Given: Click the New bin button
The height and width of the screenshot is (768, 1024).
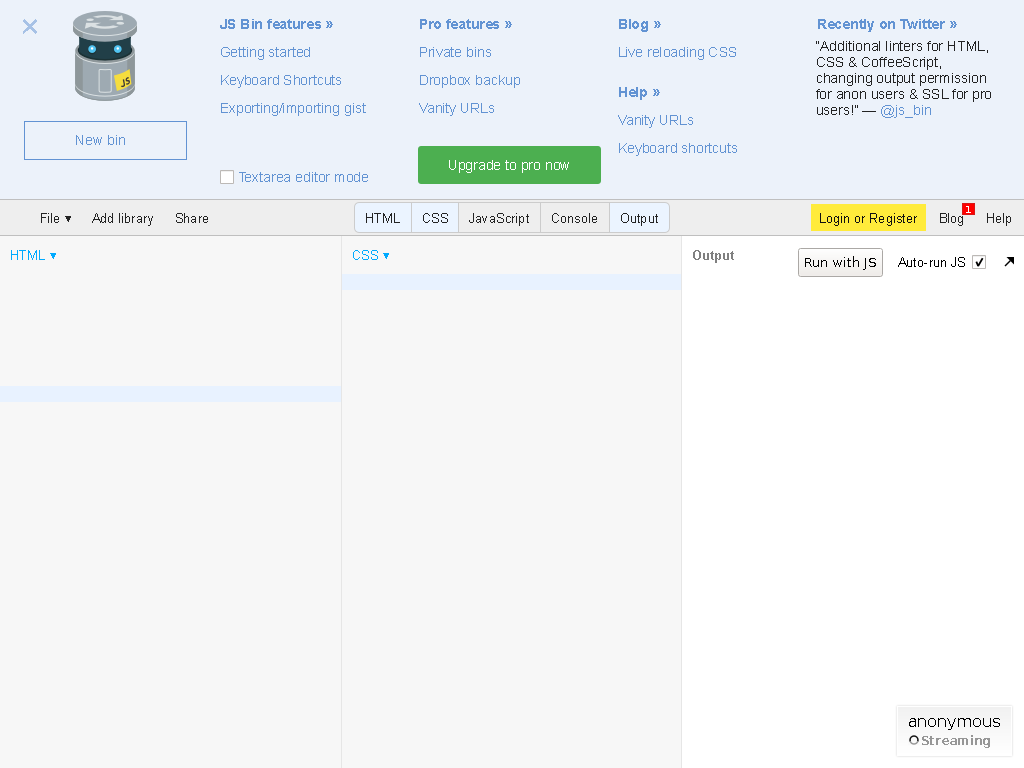Looking at the screenshot, I should point(105,140).
